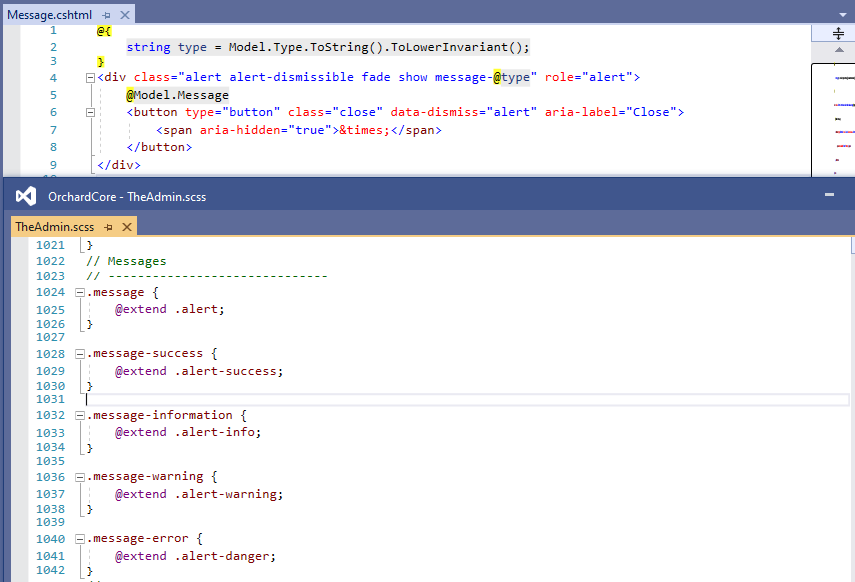
Task: Click '@extend .alert;' text
Action: click(x=170, y=309)
